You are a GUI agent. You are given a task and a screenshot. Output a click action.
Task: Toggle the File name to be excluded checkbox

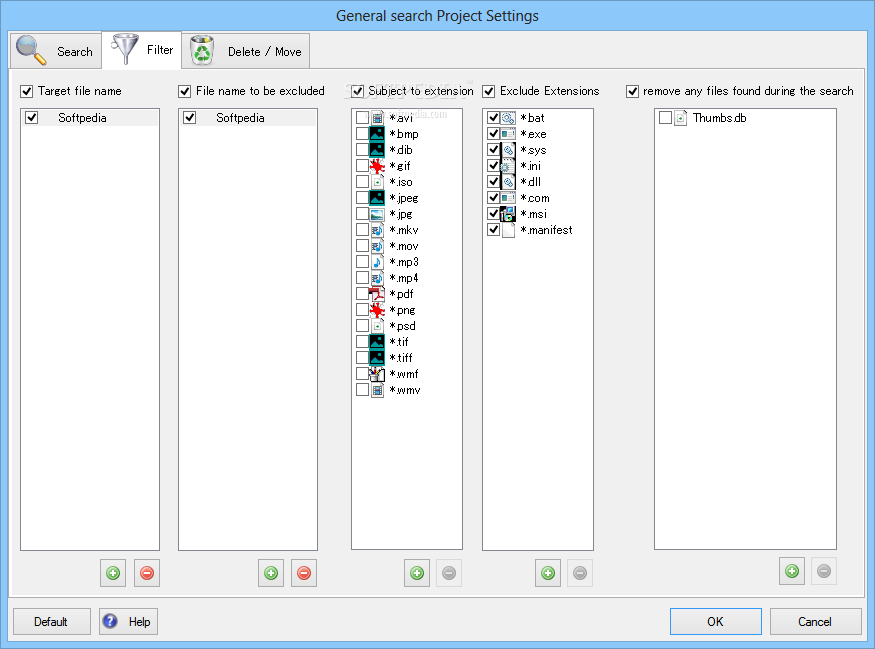(185, 91)
